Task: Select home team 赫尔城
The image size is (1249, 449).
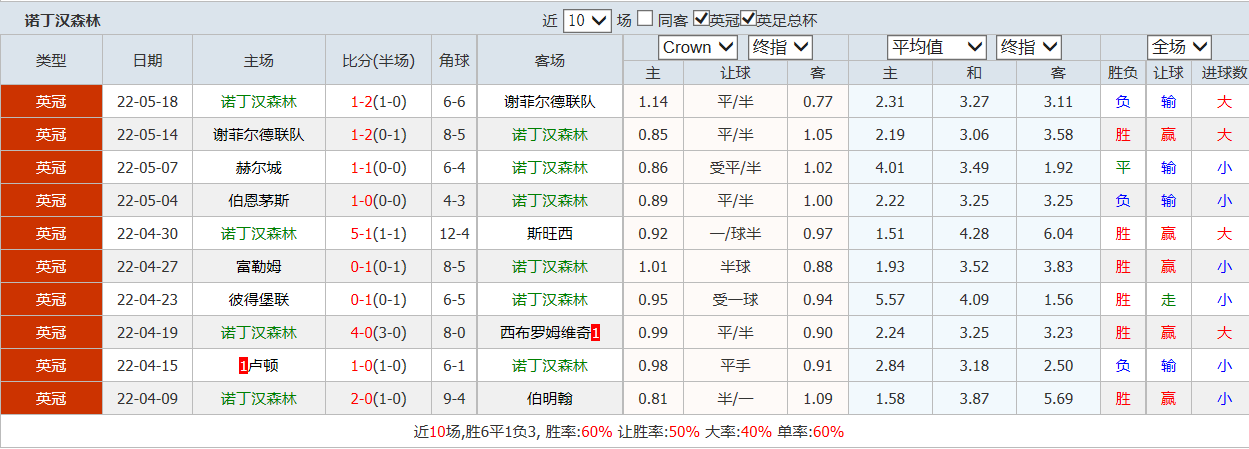Action: [259, 168]
